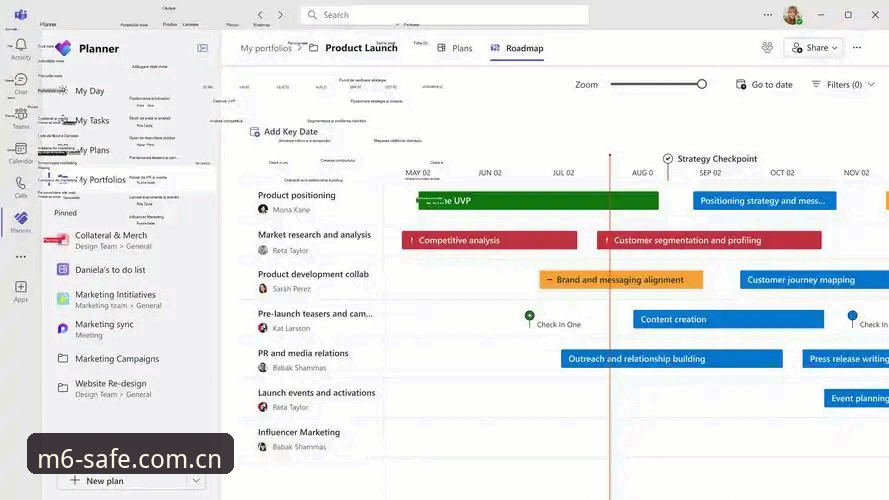Open Calendar in Teams sidebar
The height and width of the screenshot is (500, 889).
(21, 153)
